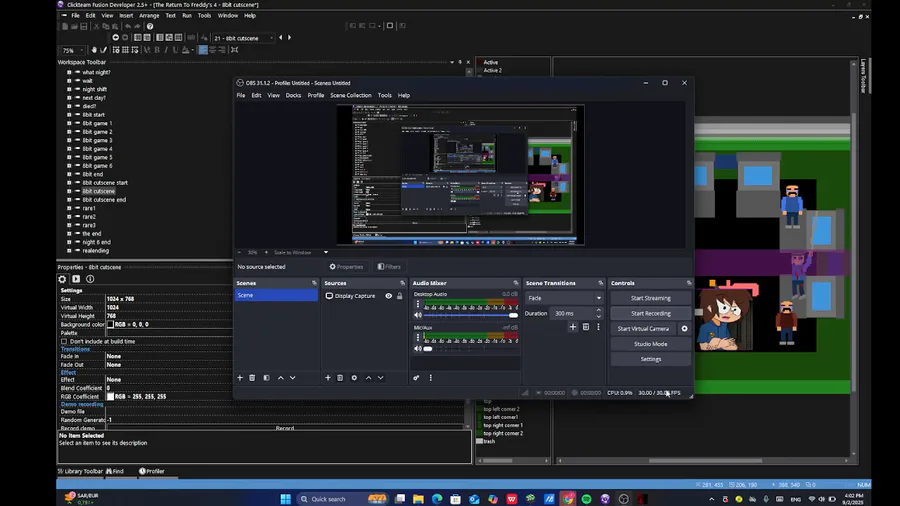The width and height of the screenshot is (900, 506).
Task: Move scene up in Scenes dock
Action: pyautogui.click(x=281, y=377)
